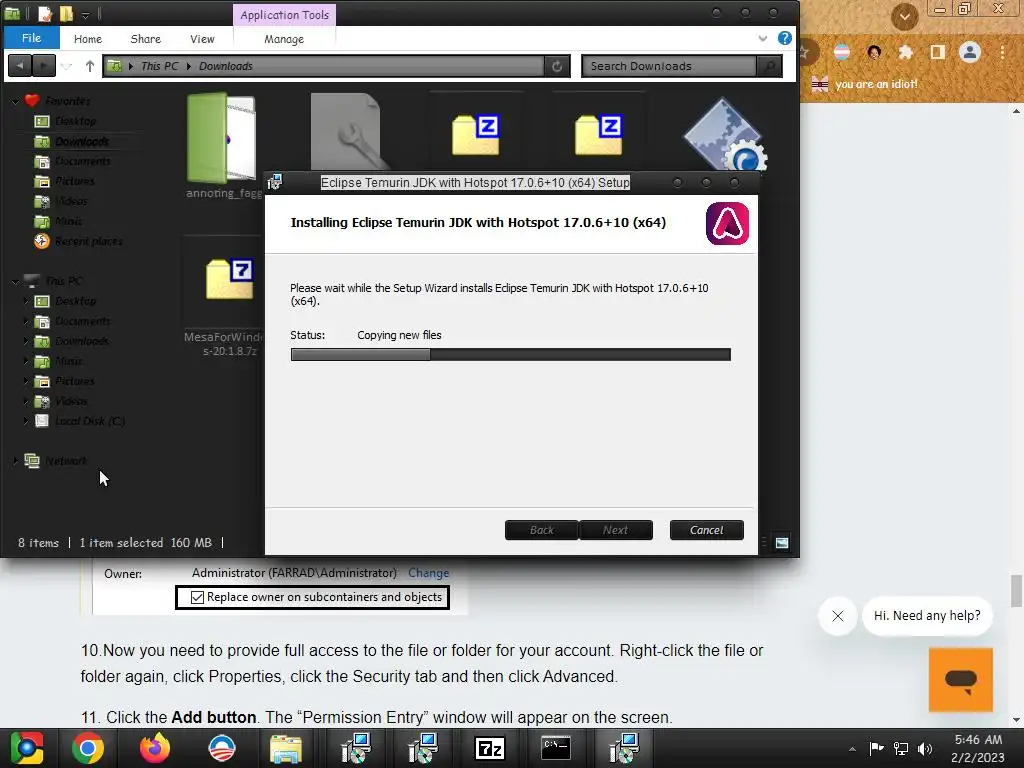Open Explorer's blue Help icon

click(784, 38)
